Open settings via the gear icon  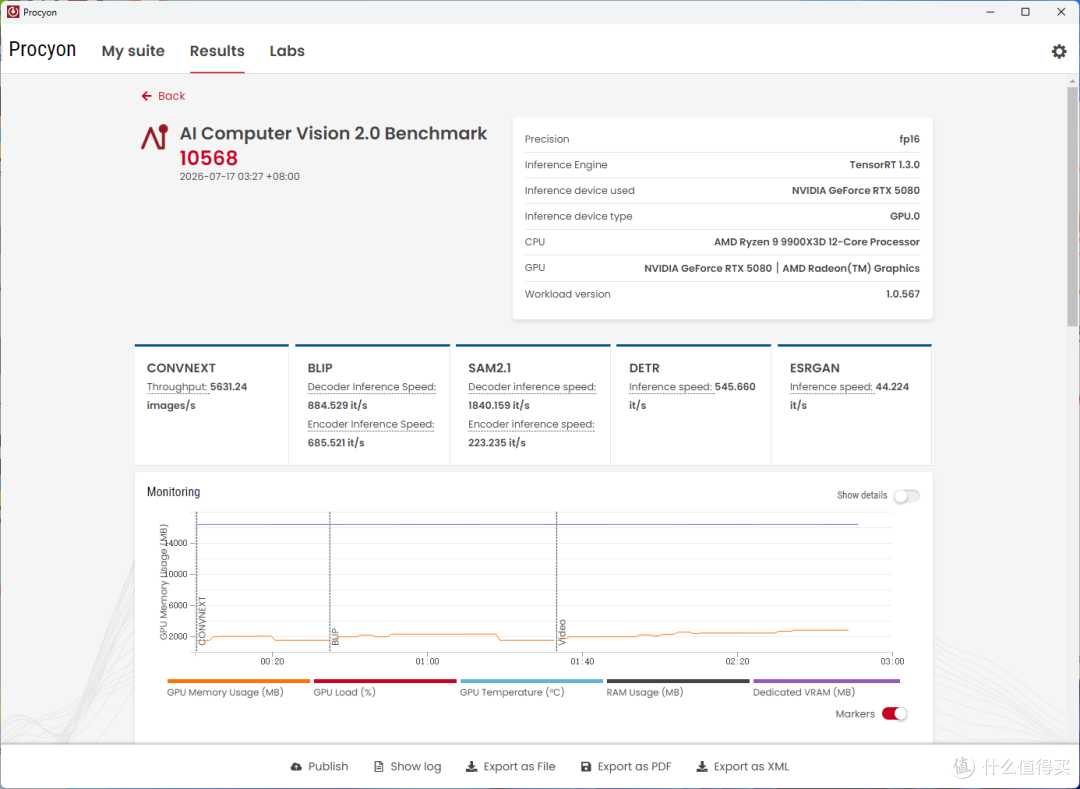pos(1059,51)
